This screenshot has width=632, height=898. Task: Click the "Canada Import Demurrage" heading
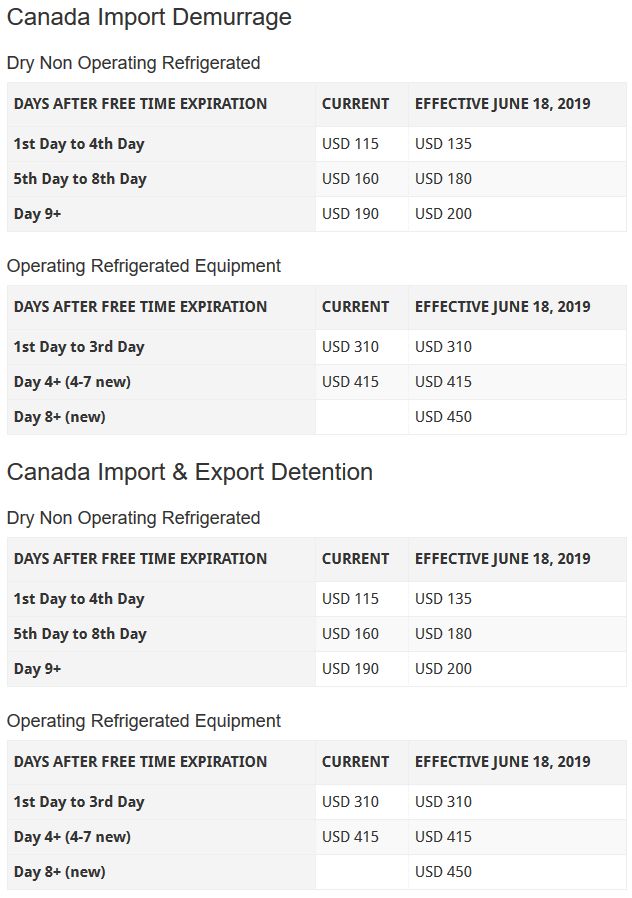(x=149, y=17)
